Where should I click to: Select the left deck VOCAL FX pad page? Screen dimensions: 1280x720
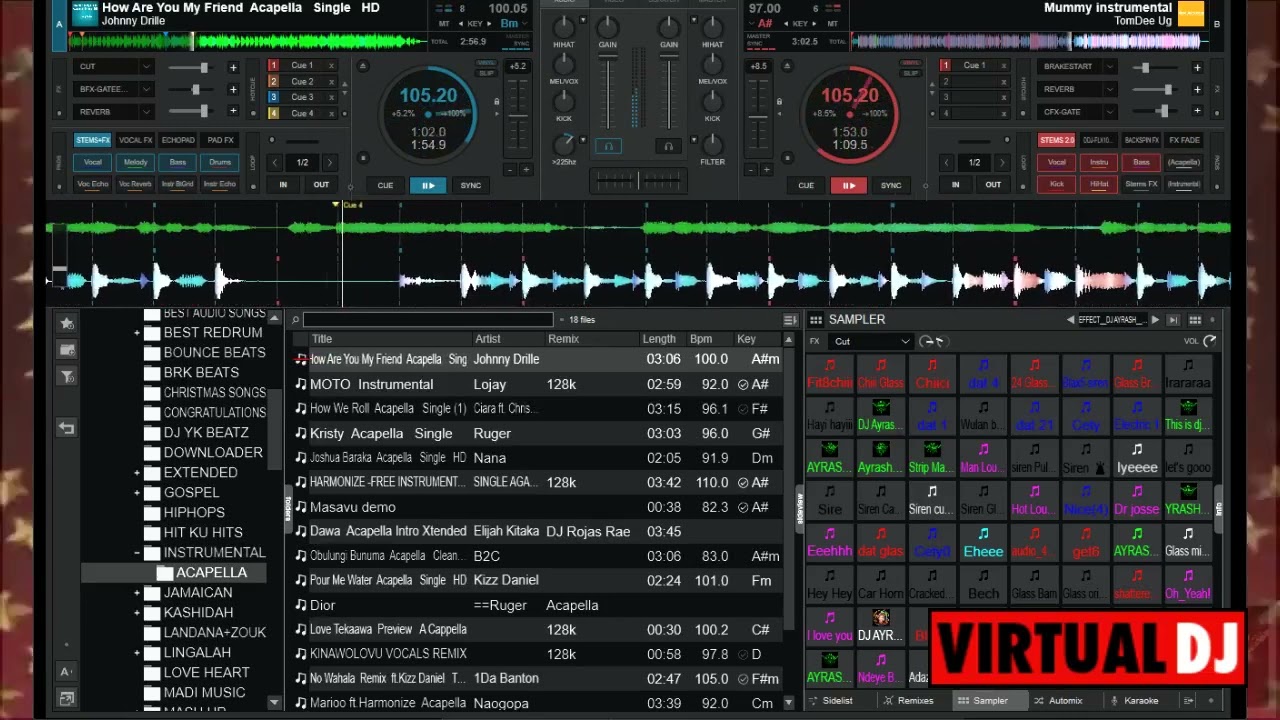click(136, 140)
